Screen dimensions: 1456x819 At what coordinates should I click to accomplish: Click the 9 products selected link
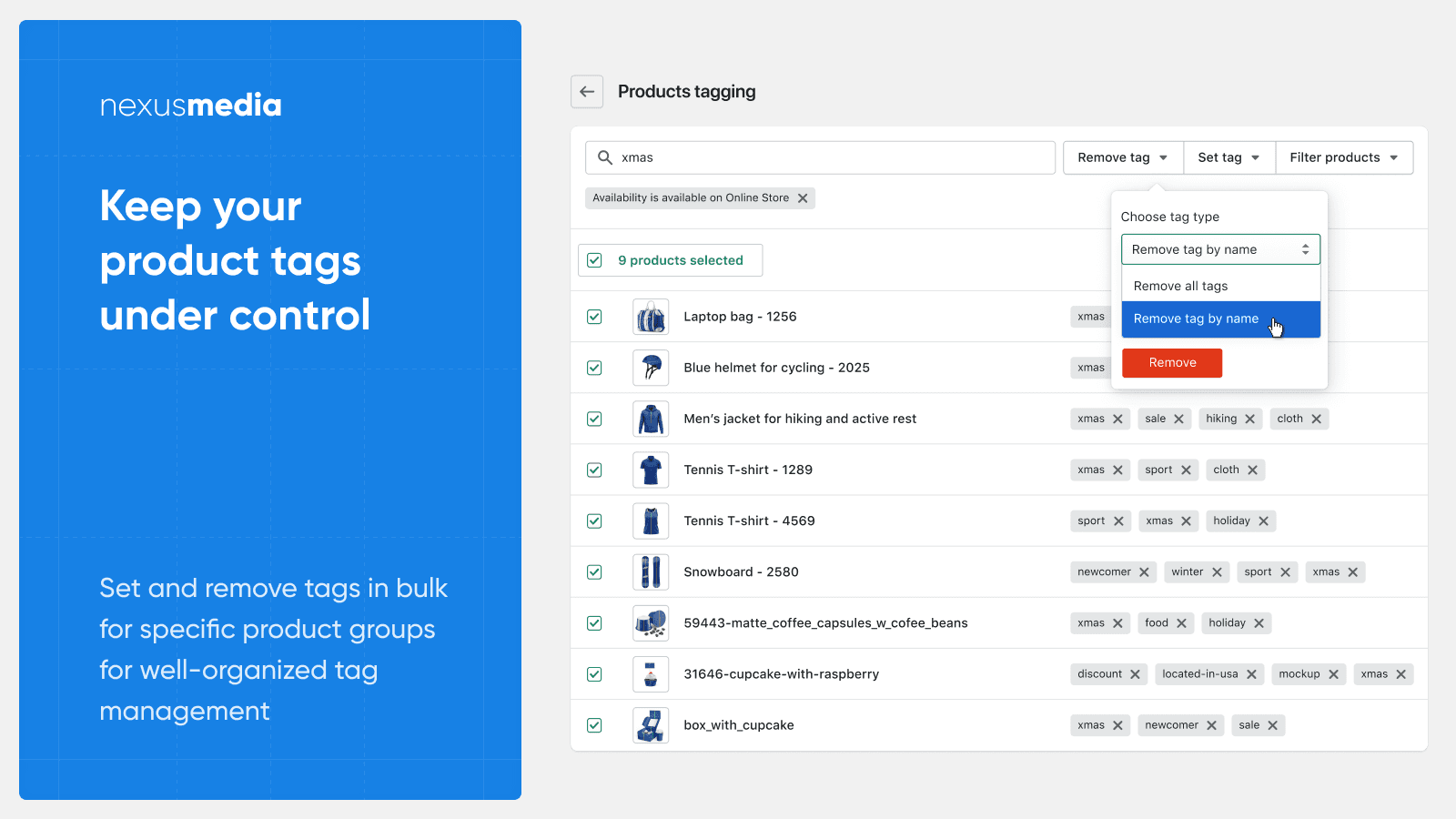tap(679, 260)
